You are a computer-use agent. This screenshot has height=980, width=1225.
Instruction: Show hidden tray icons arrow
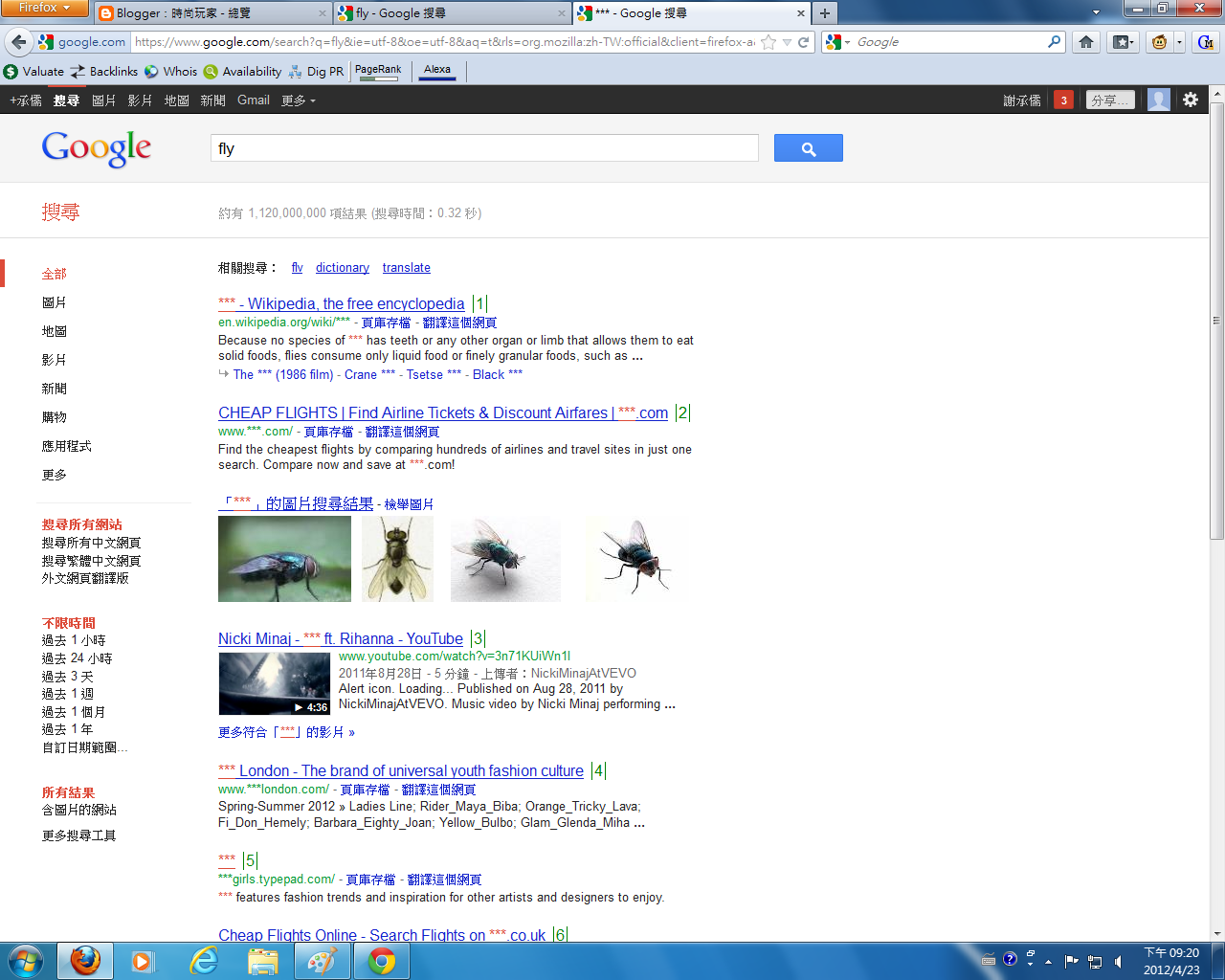1048,961
